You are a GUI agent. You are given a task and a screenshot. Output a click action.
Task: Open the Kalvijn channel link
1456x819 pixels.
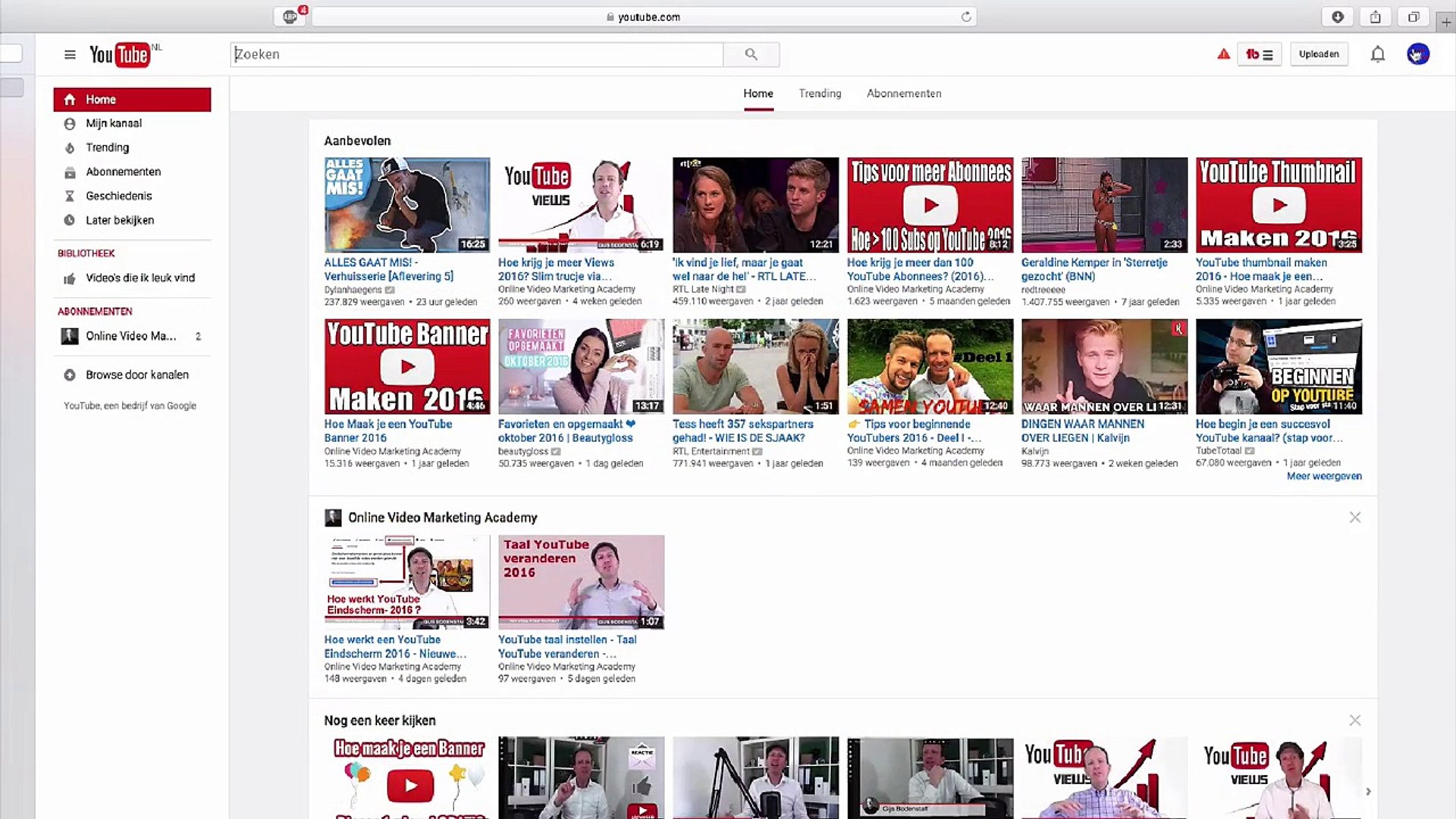(x=1035, y=451)
